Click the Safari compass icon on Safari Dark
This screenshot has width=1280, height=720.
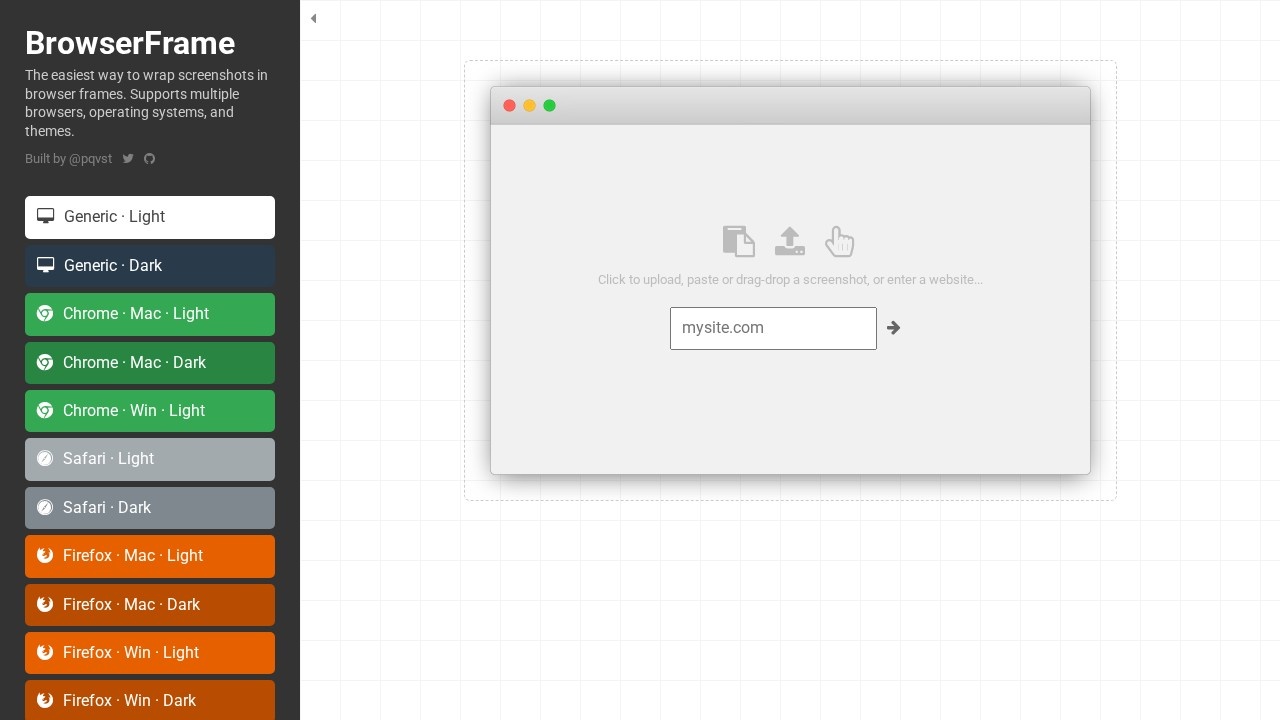click(45, 507)
